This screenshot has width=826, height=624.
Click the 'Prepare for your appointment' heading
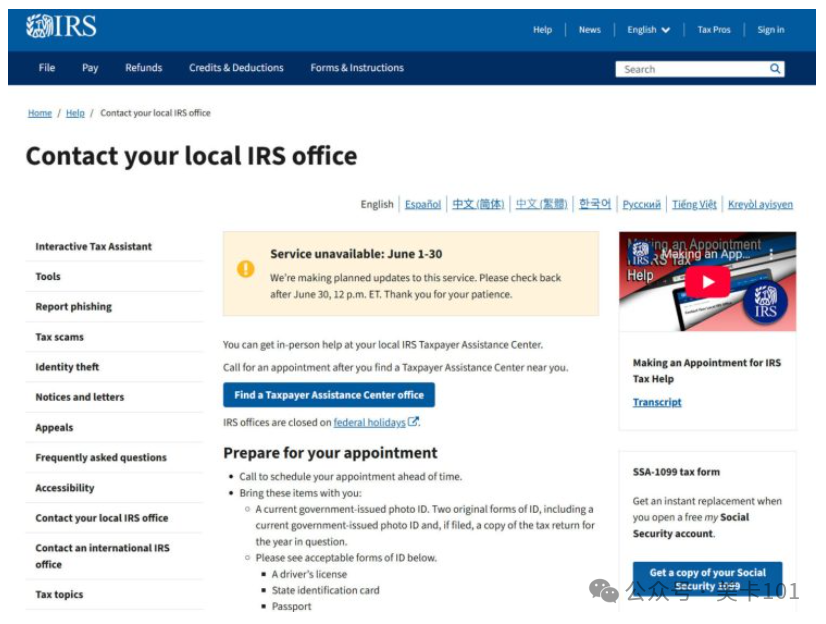(x=330, y=452)
